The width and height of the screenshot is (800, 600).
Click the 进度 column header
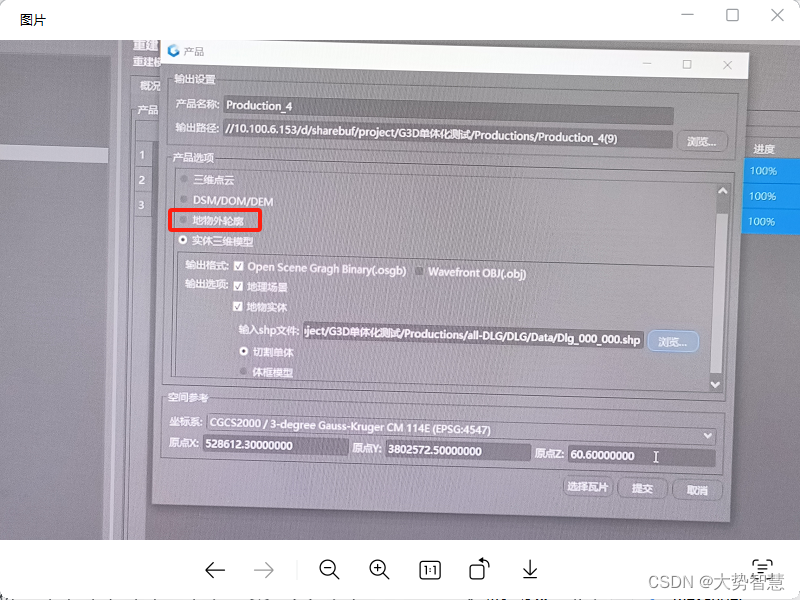(764, 149)
